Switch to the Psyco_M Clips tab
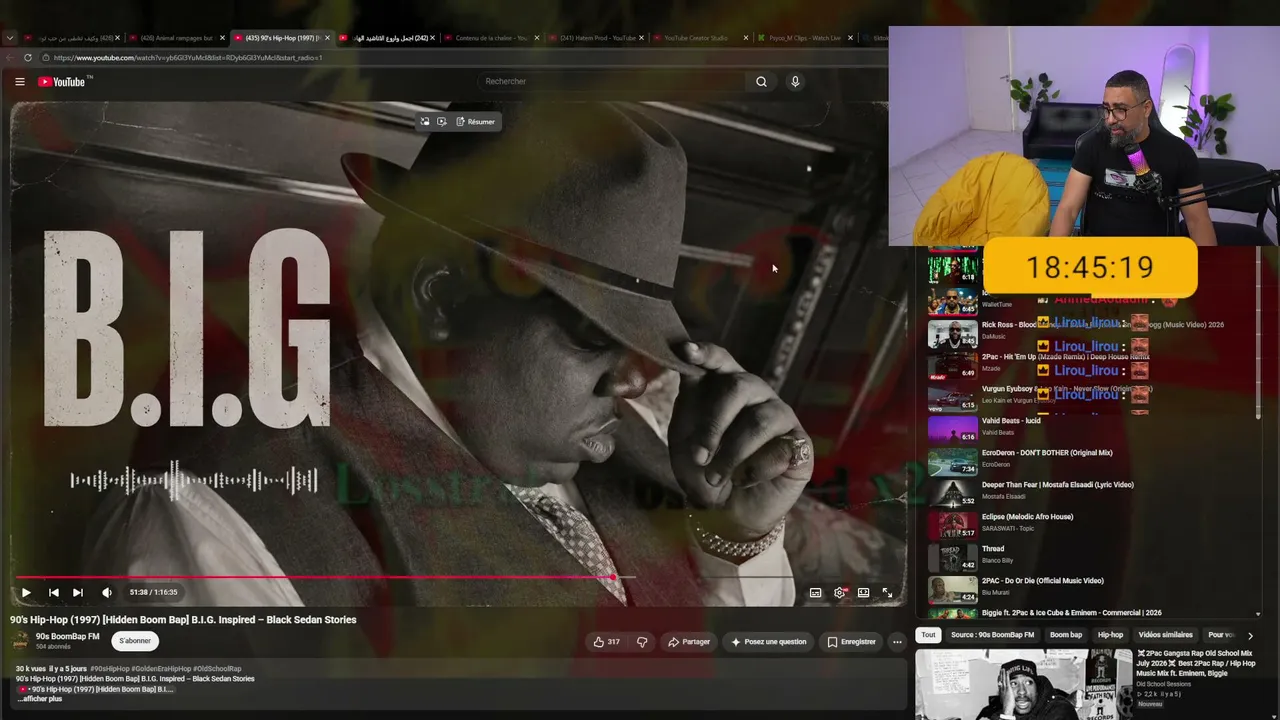Image resolution: width=1280 pixels, height=720 pixels. (x=804, y=38)
